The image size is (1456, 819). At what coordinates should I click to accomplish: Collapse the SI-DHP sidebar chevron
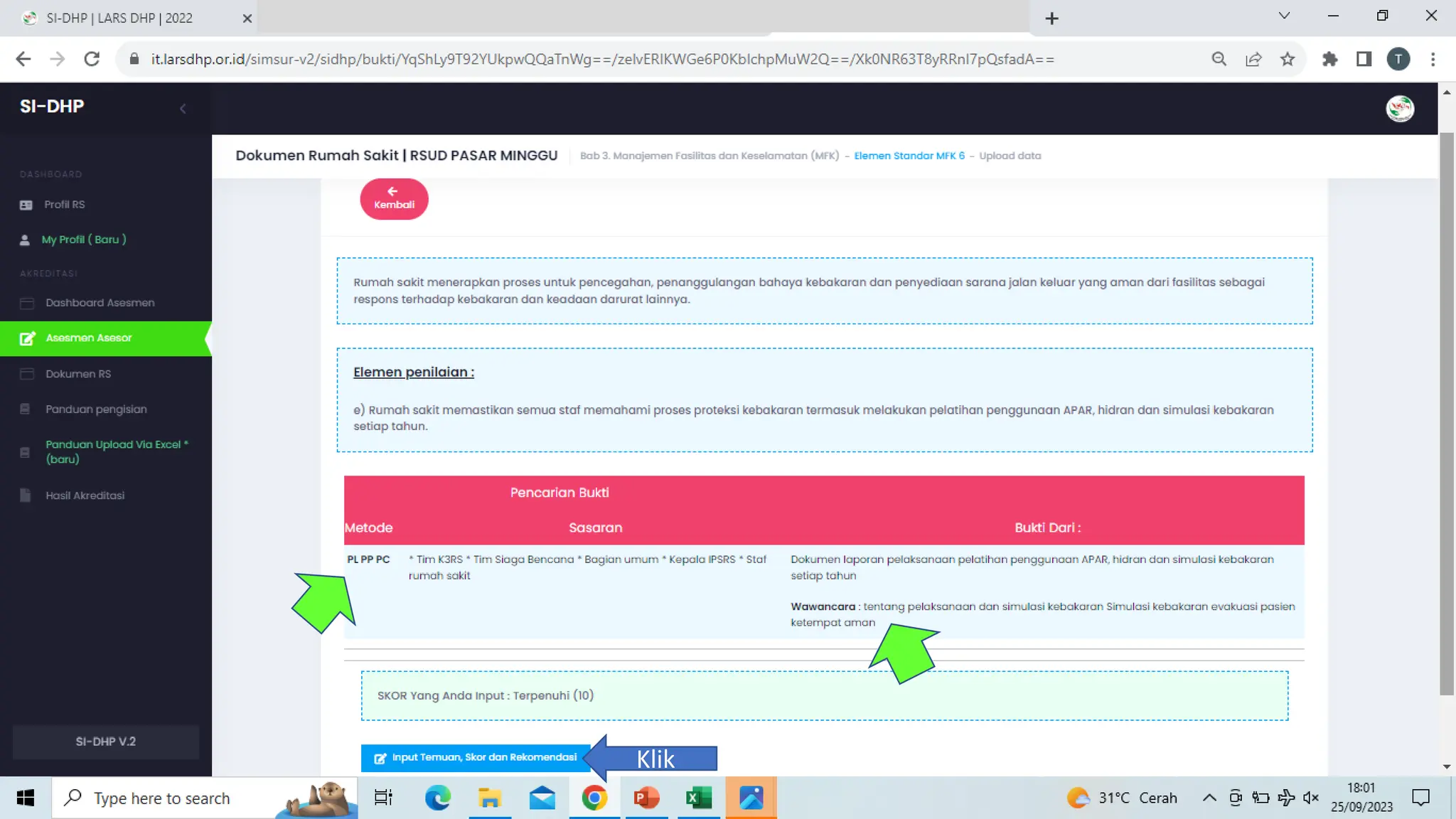(x=183, y=109)
